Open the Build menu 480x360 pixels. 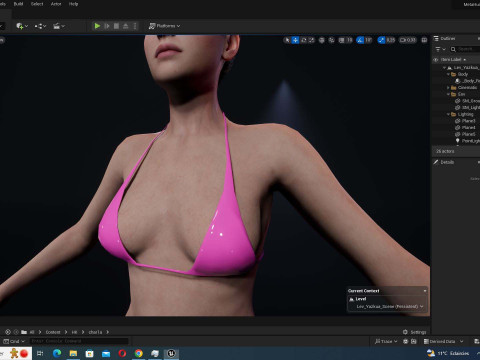[18, 4]
